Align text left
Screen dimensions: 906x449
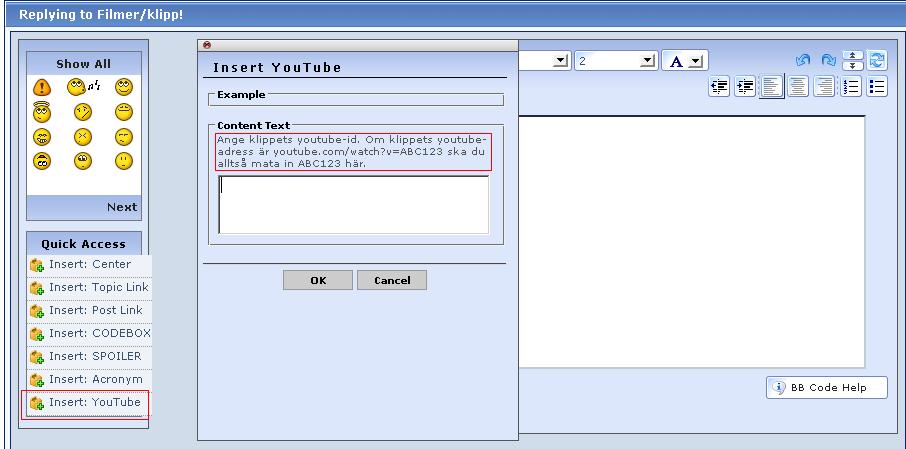click(x=771, y=87)
